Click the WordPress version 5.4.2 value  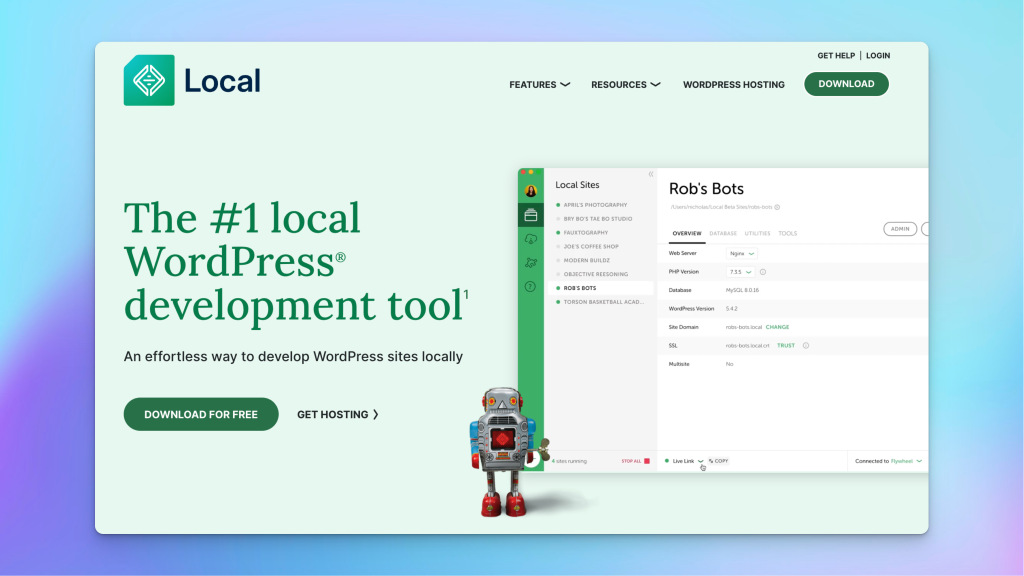pos(731,309)
